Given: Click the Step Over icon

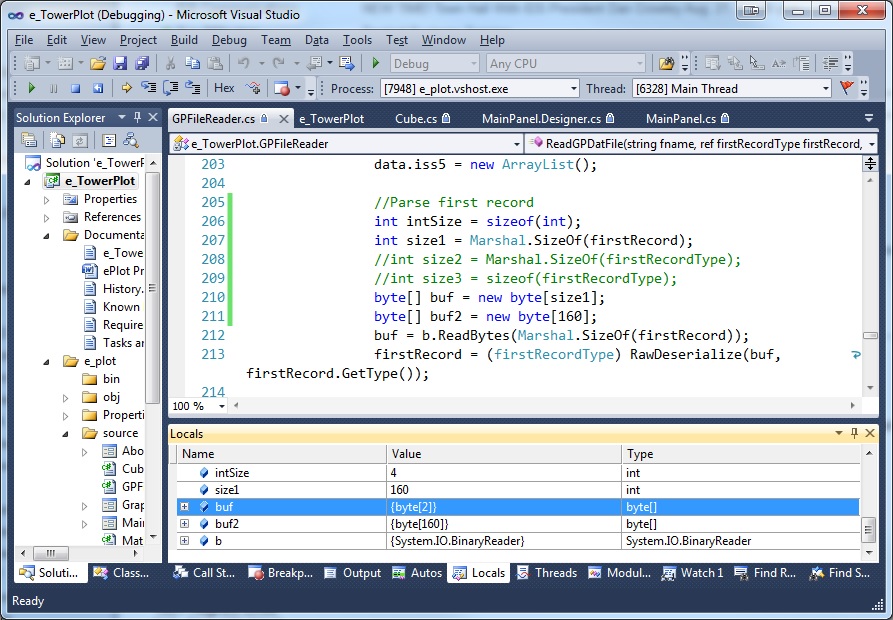Looking at the screenshot, I should point(170,88).
